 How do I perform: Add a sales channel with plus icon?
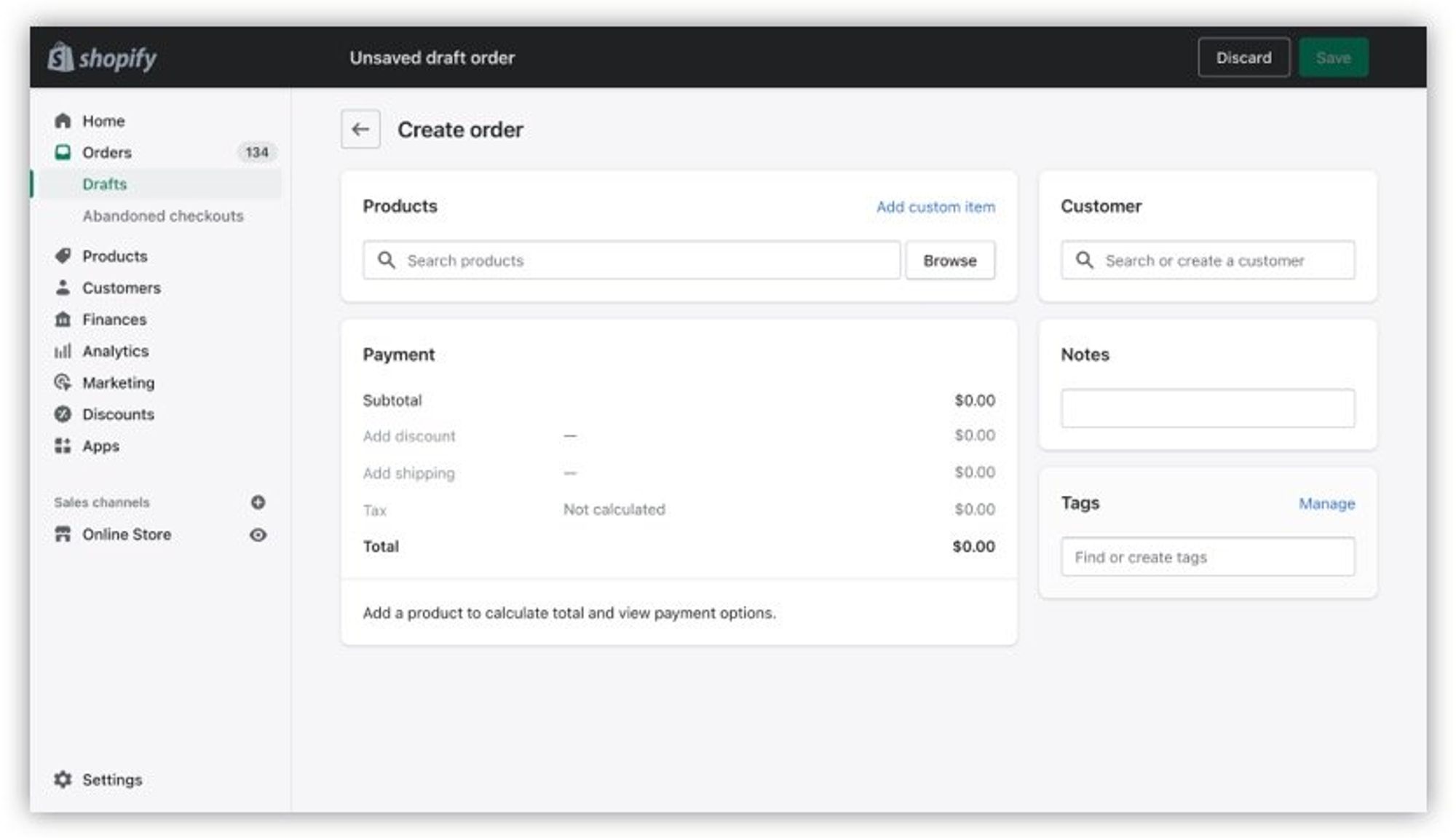[258, 502]
